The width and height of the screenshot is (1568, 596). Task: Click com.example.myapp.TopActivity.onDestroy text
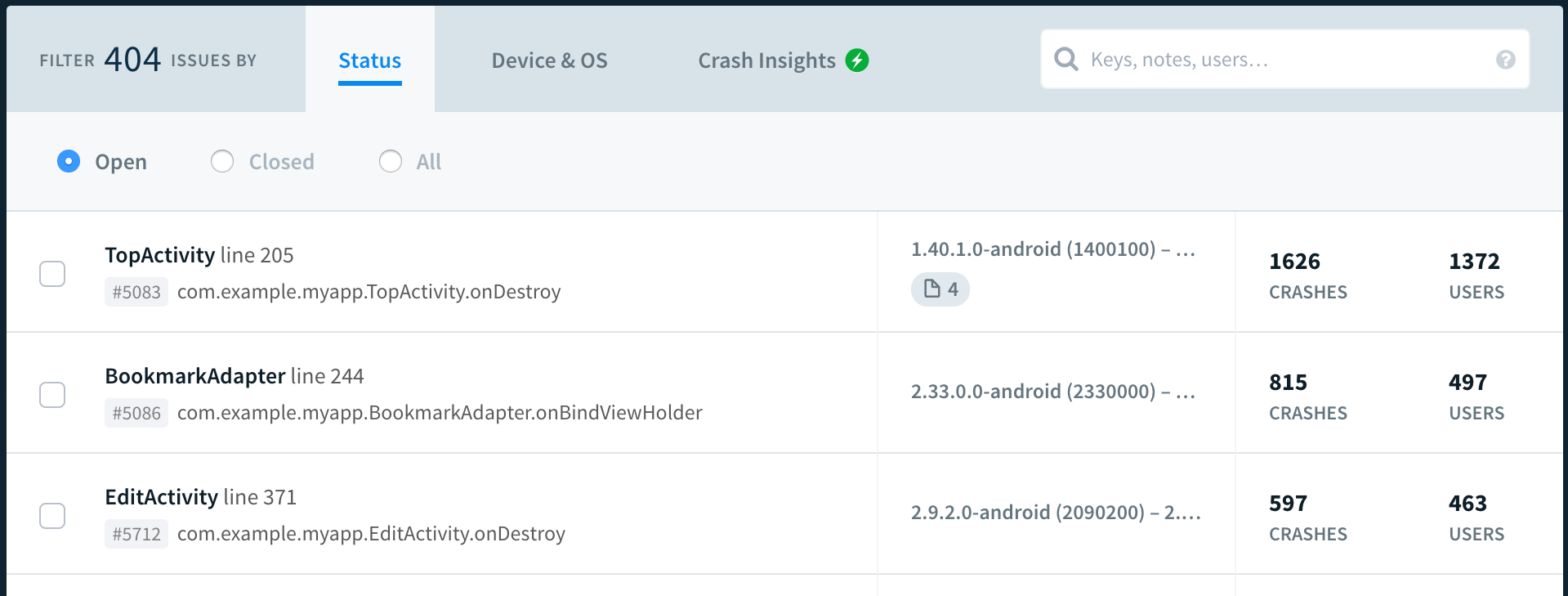(369, 292)
